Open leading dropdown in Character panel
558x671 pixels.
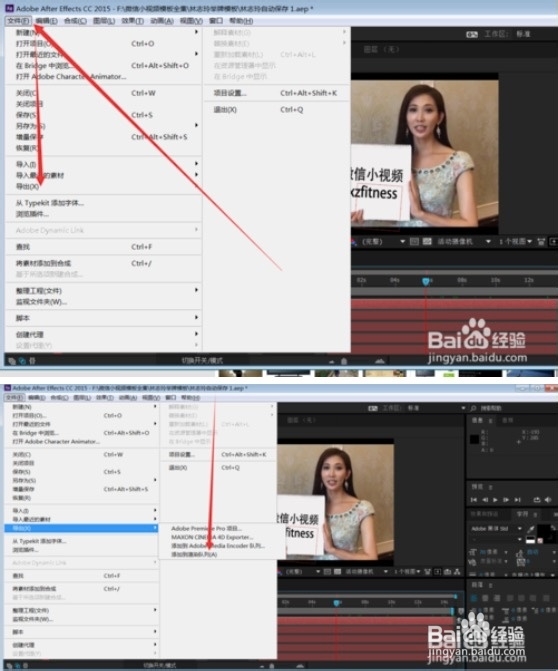coord(554,552)
